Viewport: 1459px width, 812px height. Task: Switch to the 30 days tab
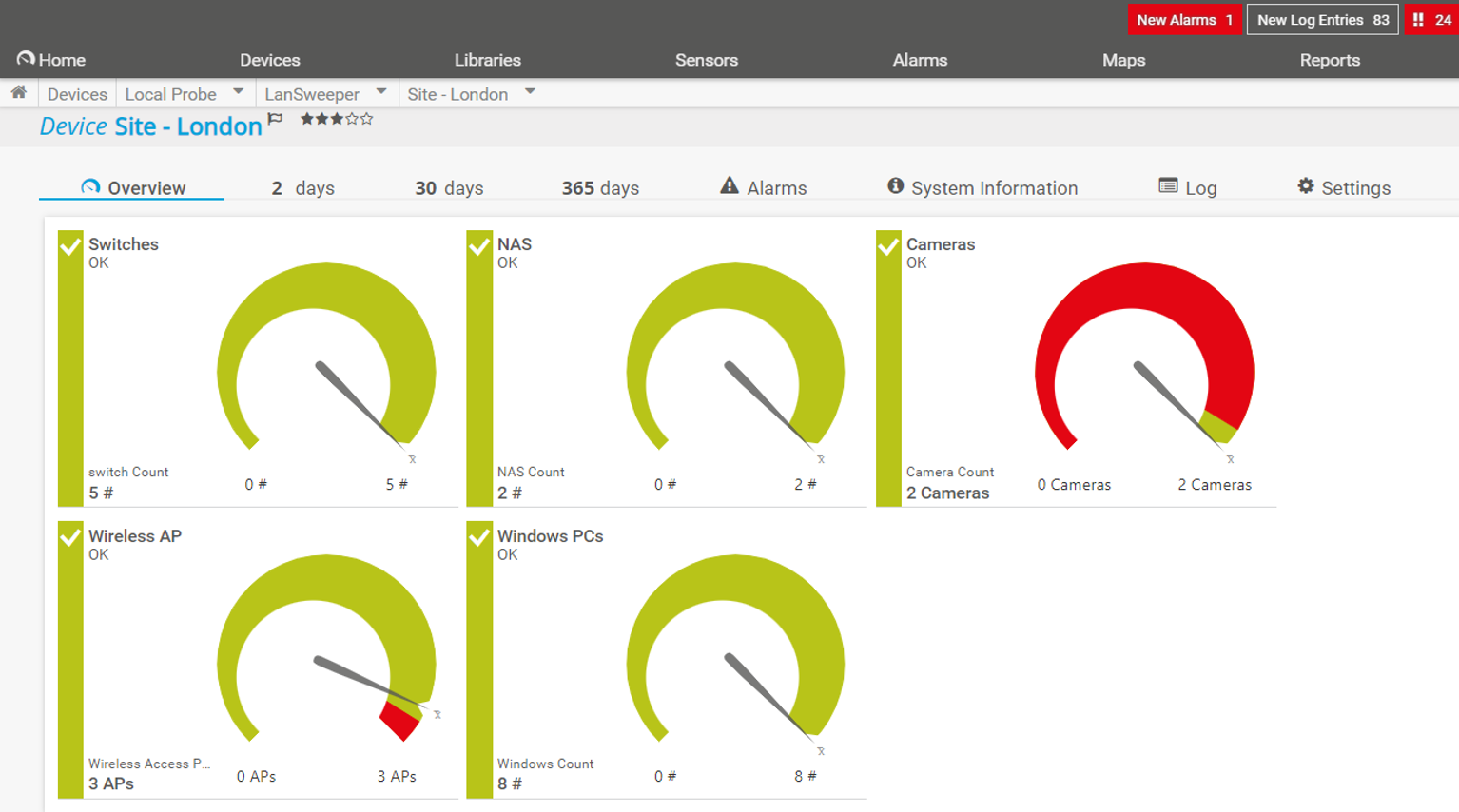[x=449, y=188]
